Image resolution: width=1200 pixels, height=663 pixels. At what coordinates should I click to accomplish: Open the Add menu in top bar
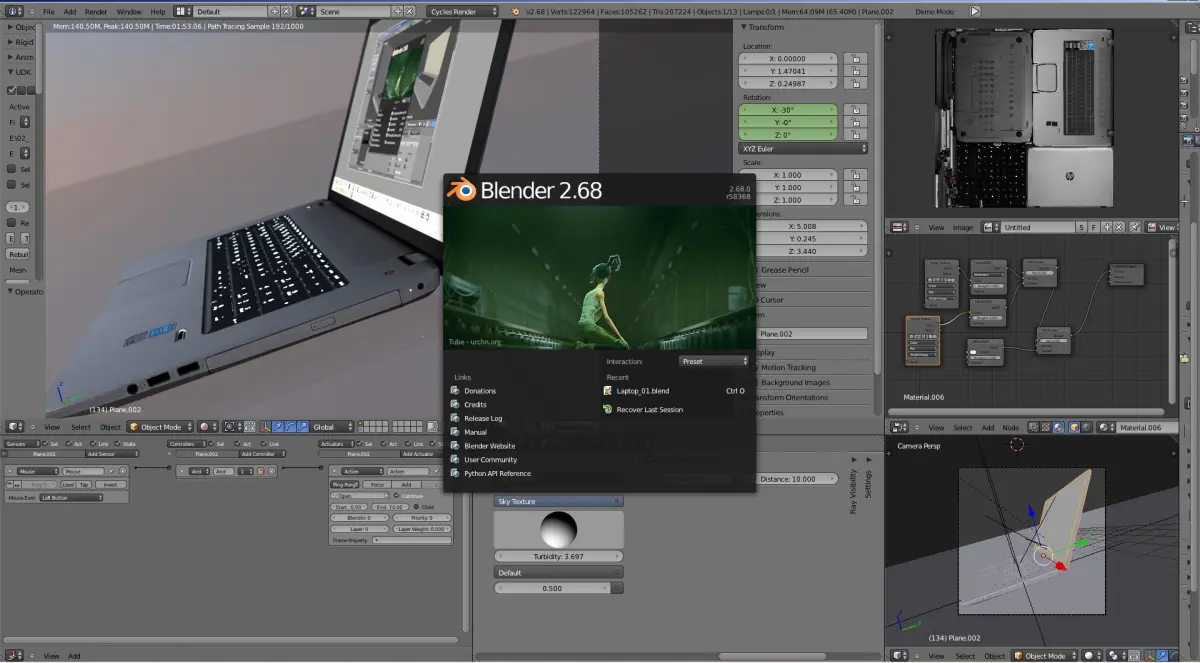(x=70, y=11)
